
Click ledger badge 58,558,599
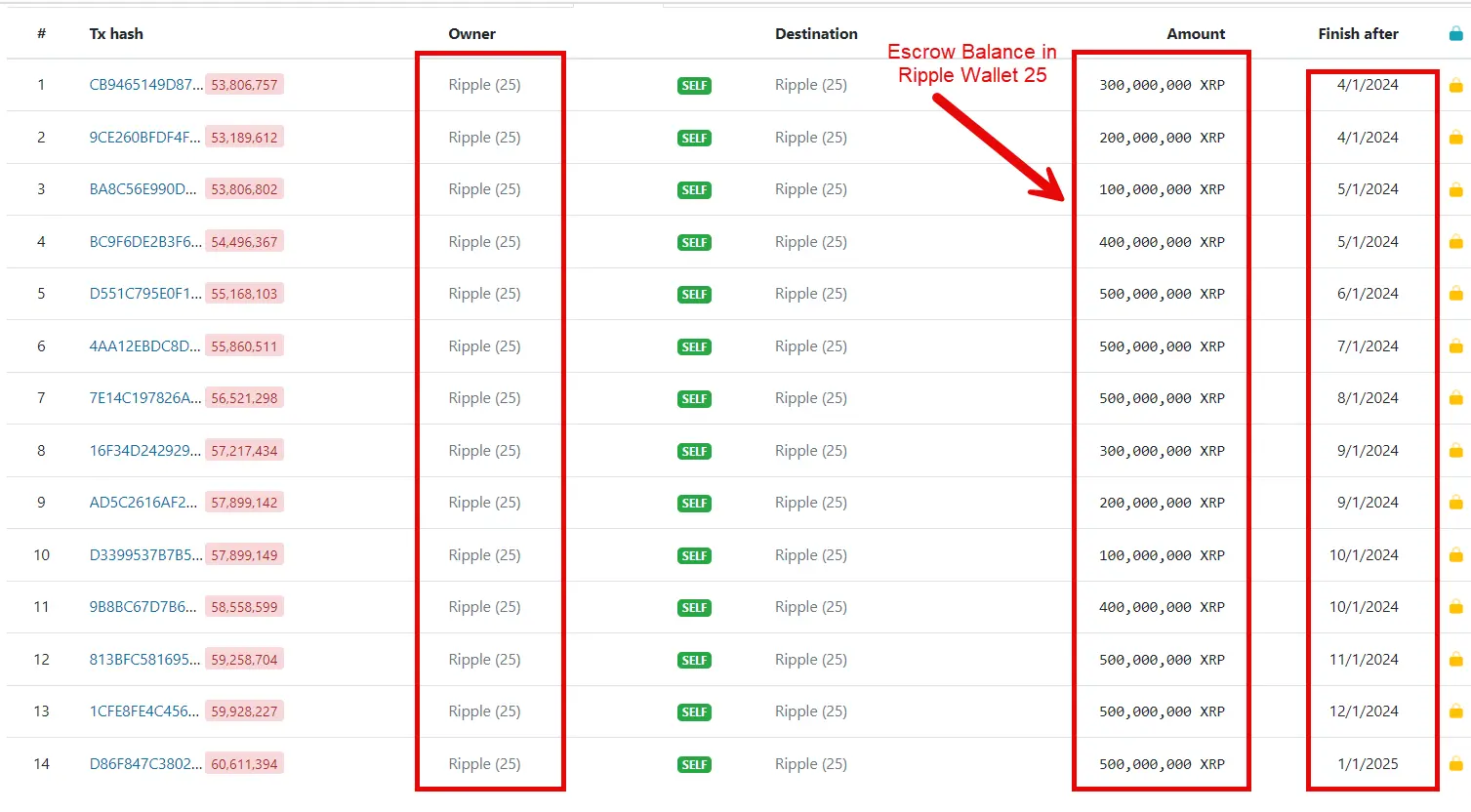pos(244,607)
